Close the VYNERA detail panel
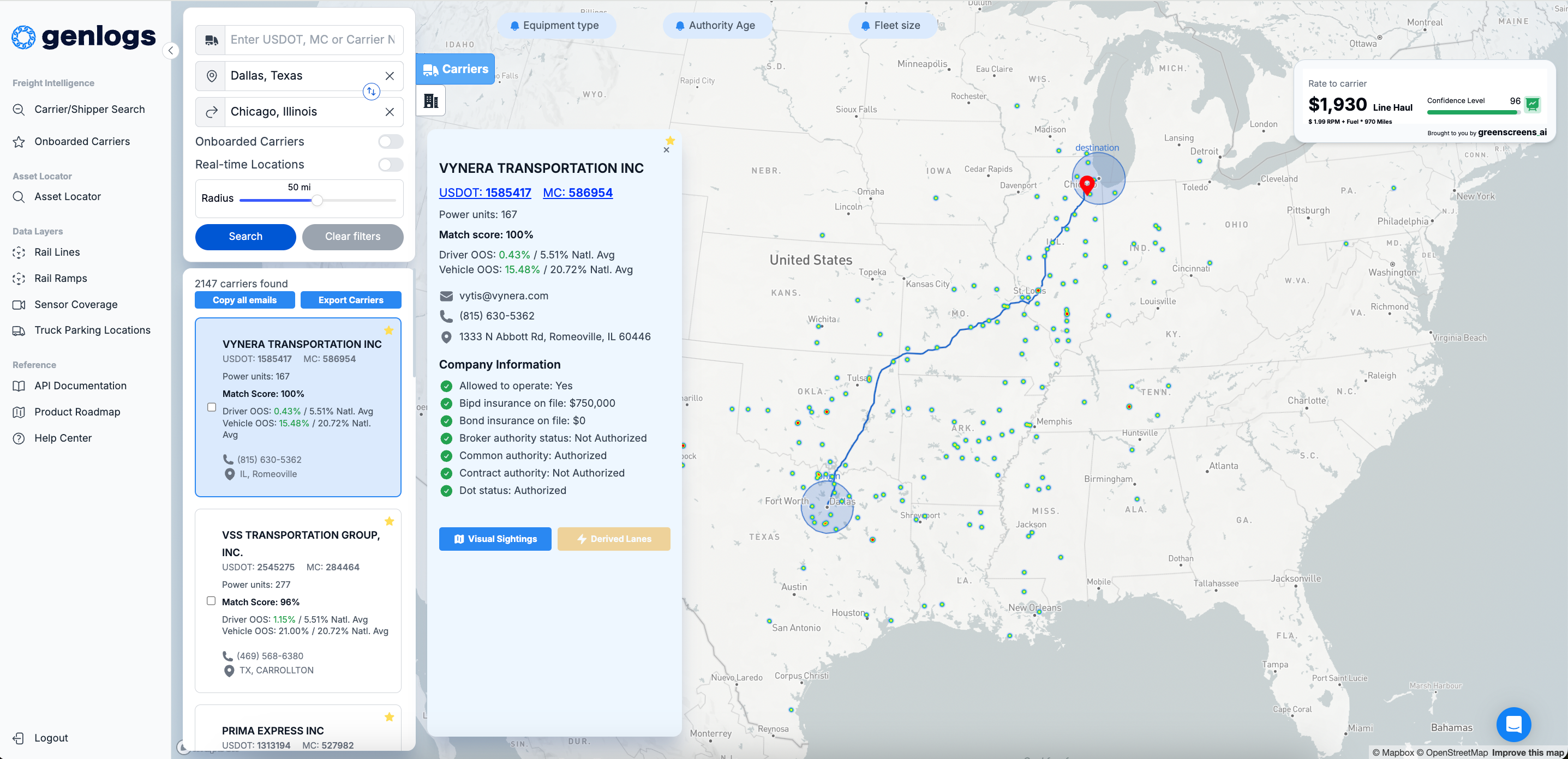The image size is (1568, 759). (667, 150)
